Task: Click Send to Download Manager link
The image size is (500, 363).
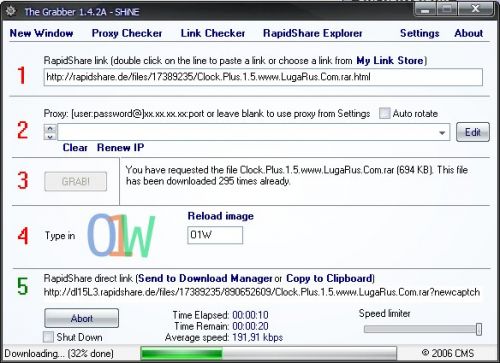Action: [x=205, y=278]
